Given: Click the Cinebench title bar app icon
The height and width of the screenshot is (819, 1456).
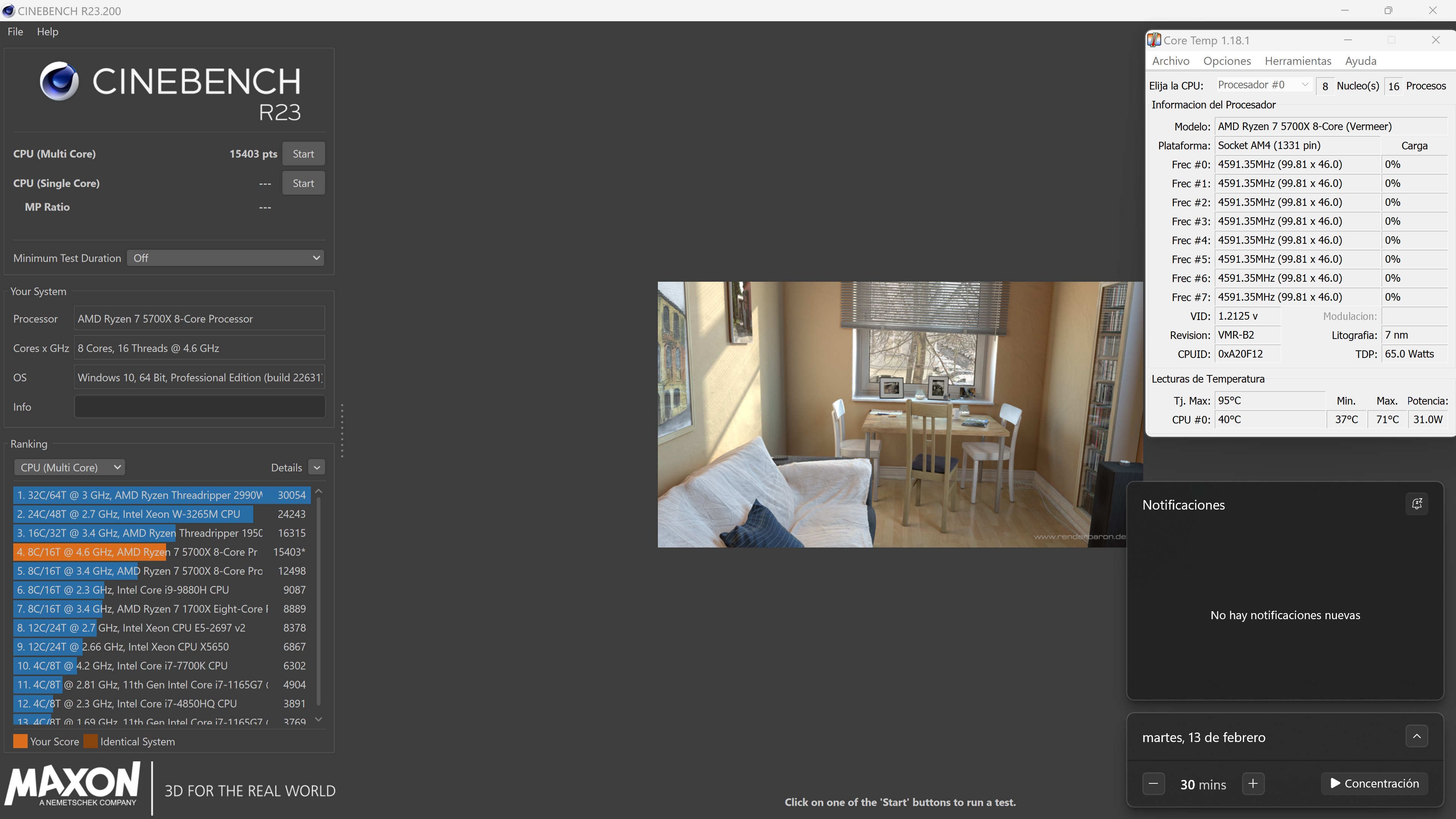Looking at the screenshot, I should click(8, 11).
